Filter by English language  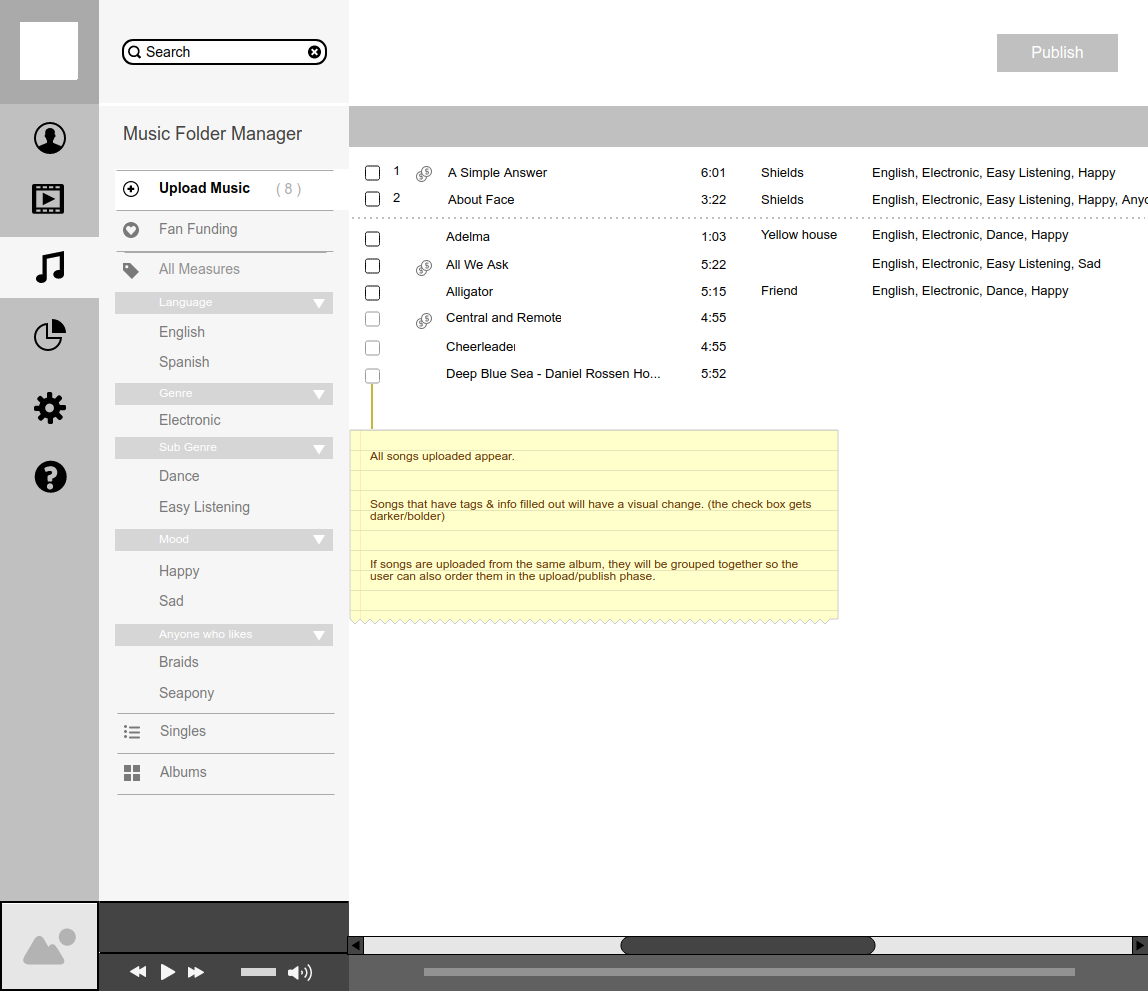click(x=182, y=332)
